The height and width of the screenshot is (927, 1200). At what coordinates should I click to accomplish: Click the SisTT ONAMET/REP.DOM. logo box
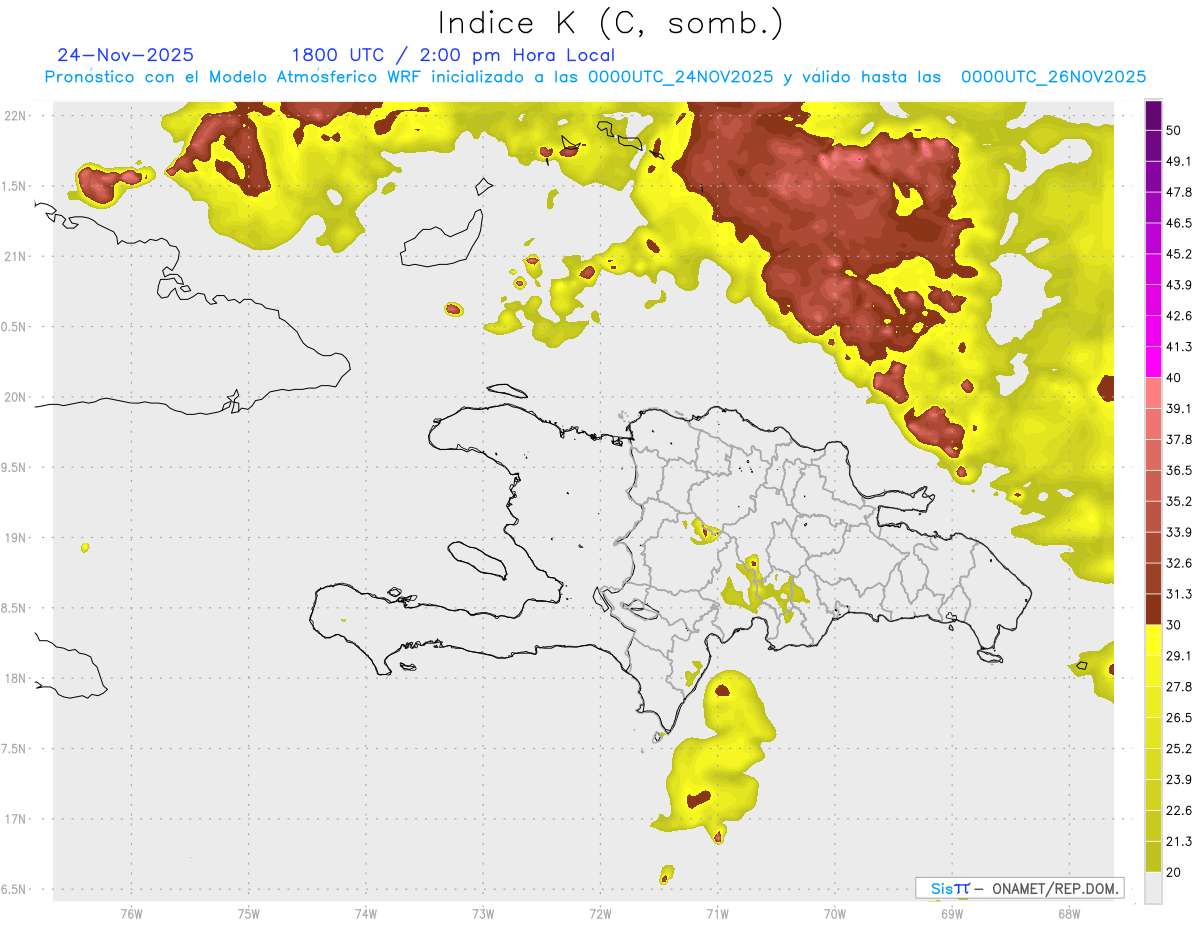[1020, 888]
